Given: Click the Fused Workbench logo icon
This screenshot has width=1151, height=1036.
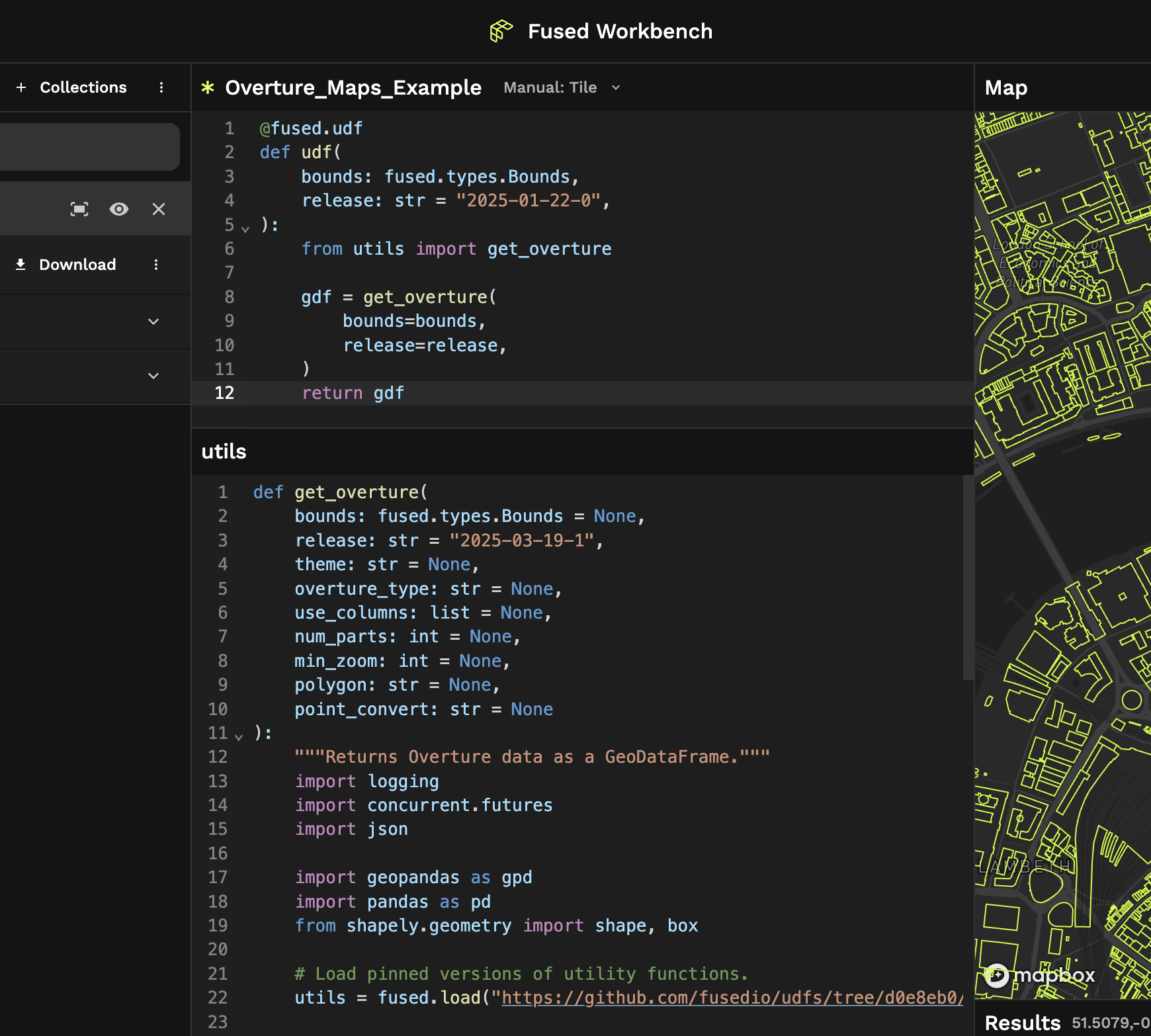Looking at the screenshot, I should (501, 31).
